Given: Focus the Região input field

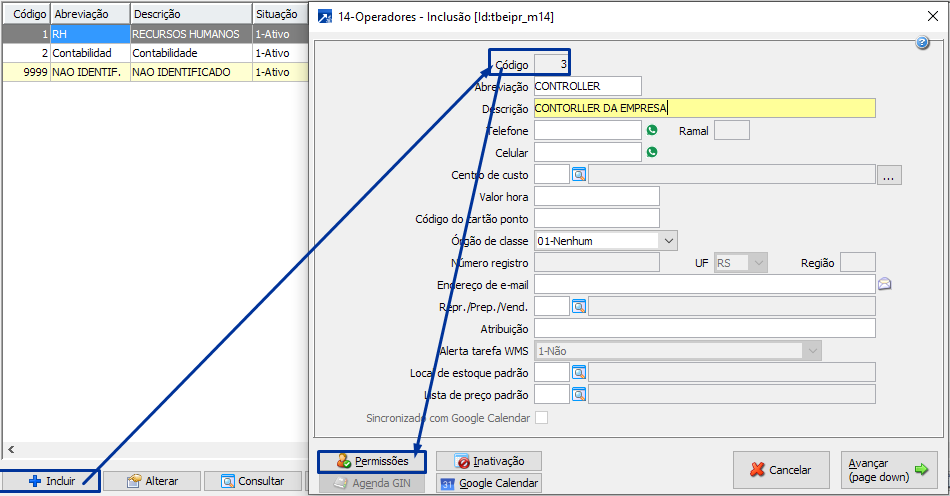Looking at the screenshot, I should click(x=858, y=262).
